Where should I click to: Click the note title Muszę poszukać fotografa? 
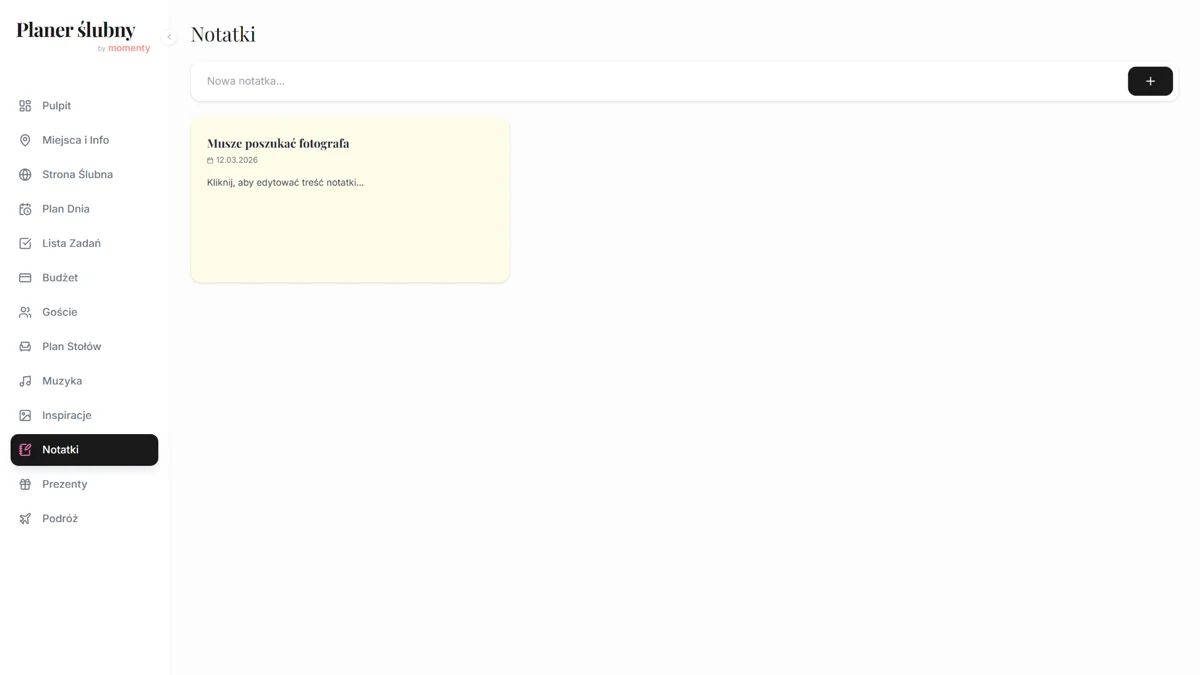click(278, 143)
